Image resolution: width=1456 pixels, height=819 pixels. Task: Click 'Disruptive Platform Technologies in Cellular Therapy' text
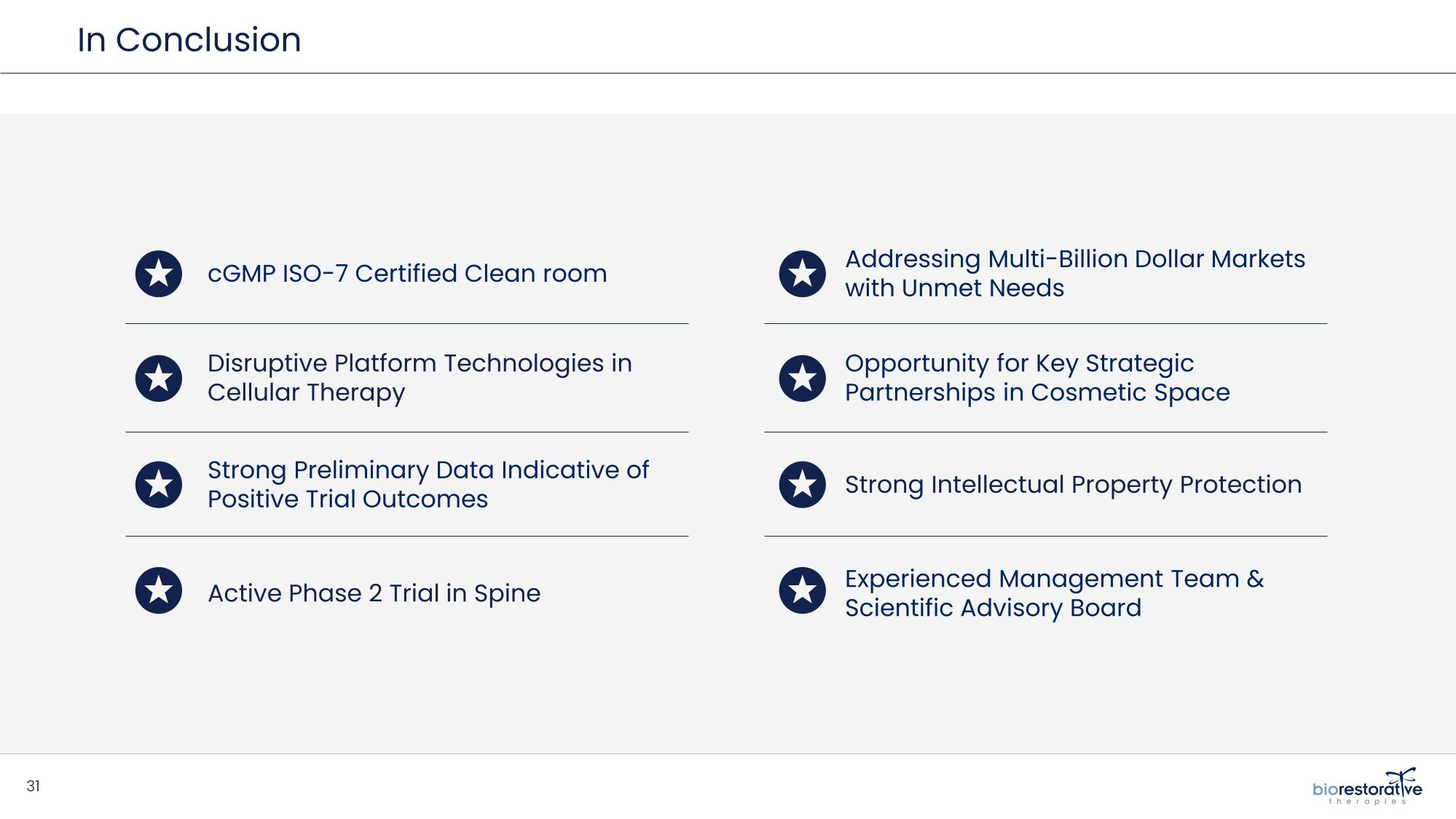point(420,378)
